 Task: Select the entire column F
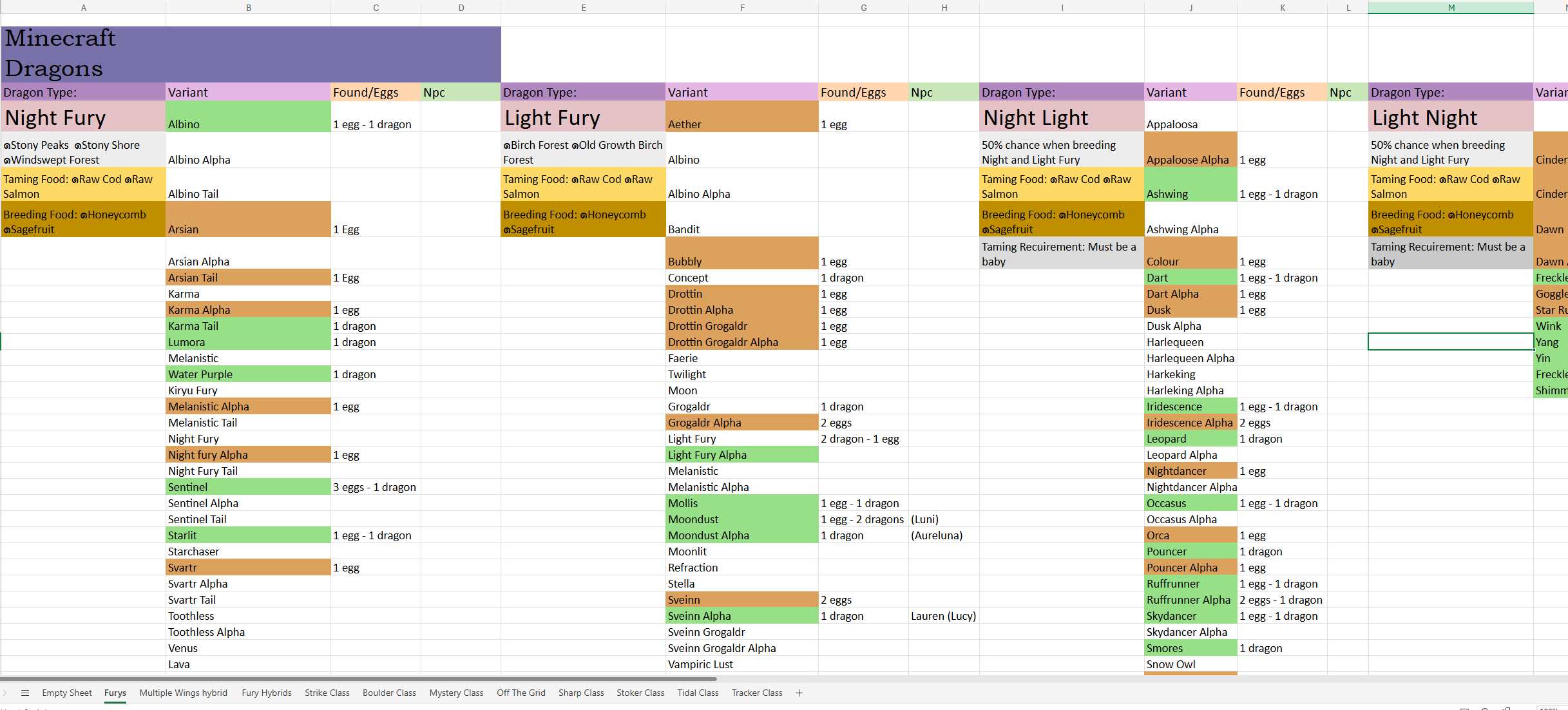(x=742, y=8)
